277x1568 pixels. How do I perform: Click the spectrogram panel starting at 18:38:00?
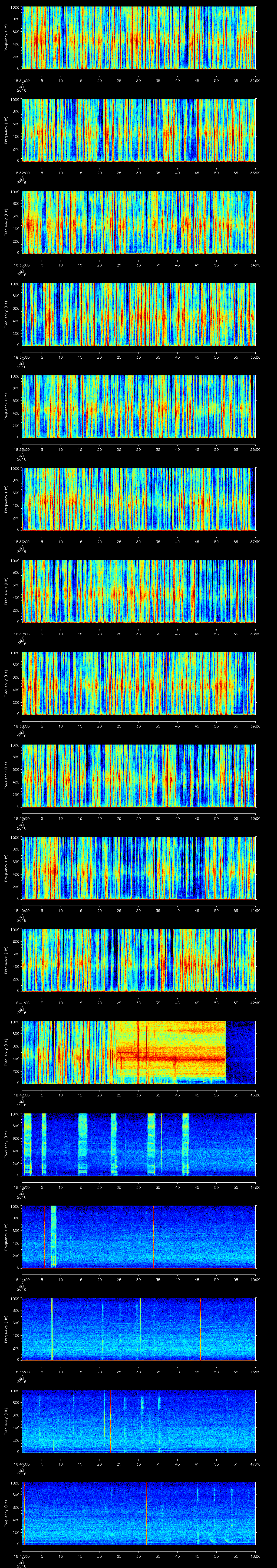coord(139,683)
